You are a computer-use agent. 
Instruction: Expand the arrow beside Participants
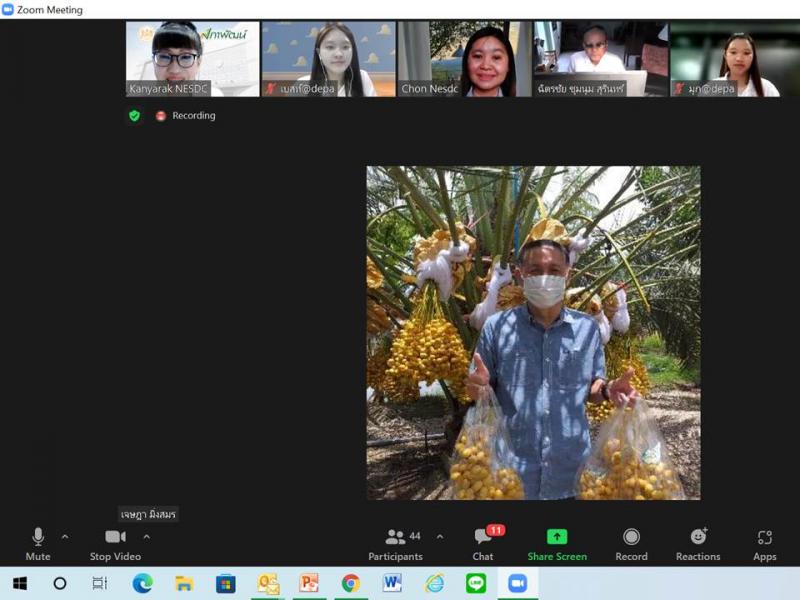pyautogui.click(x=440, y=537)
